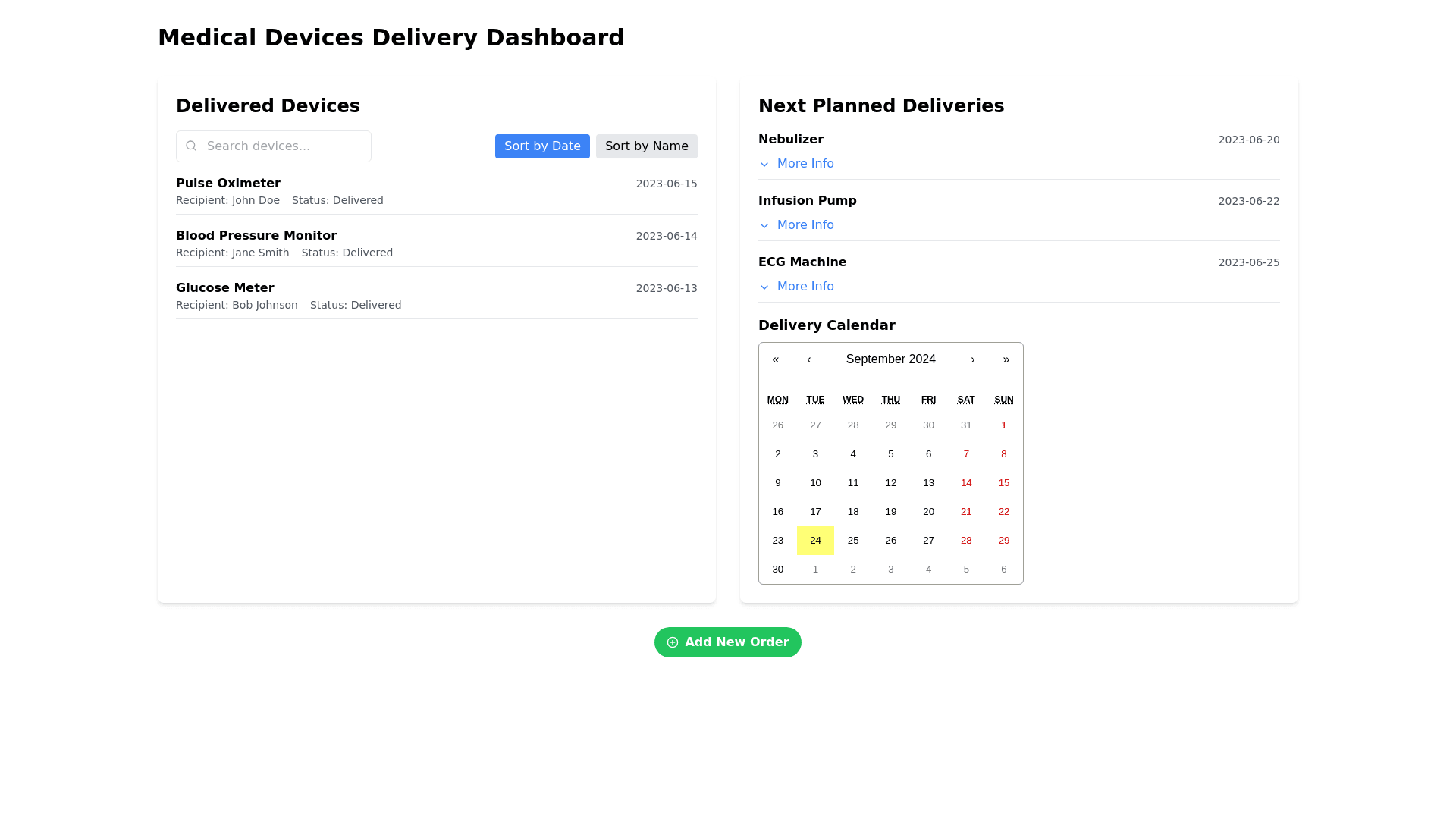
Task: Click chevron icon beside ECG Machine More Info
Action: click(x=764, y=287)
